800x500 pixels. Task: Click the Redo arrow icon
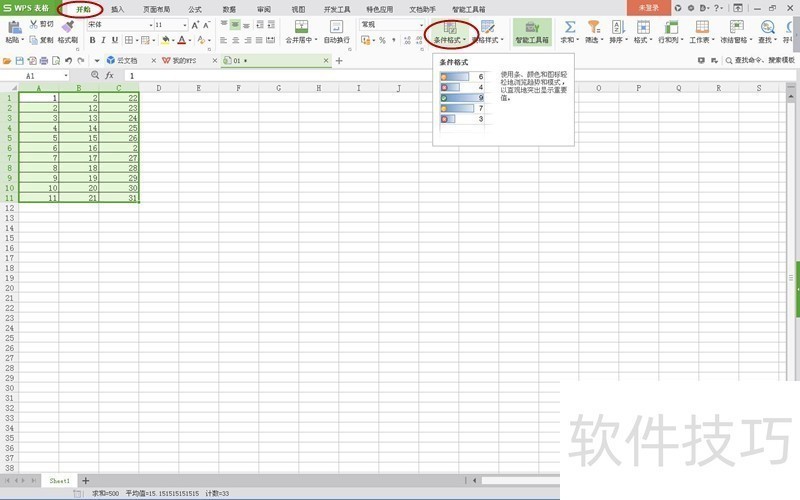(81, 61)
